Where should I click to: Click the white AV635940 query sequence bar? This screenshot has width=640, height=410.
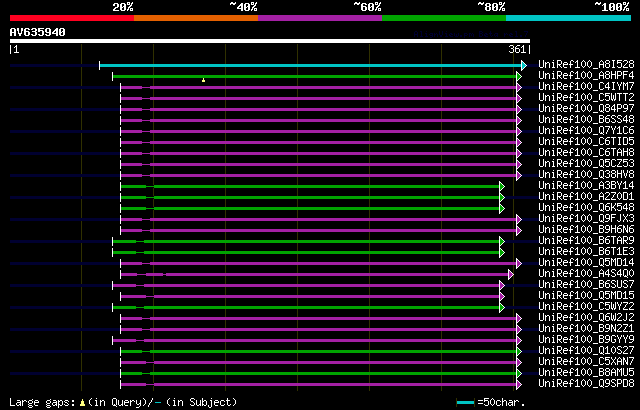click(270, 41)
